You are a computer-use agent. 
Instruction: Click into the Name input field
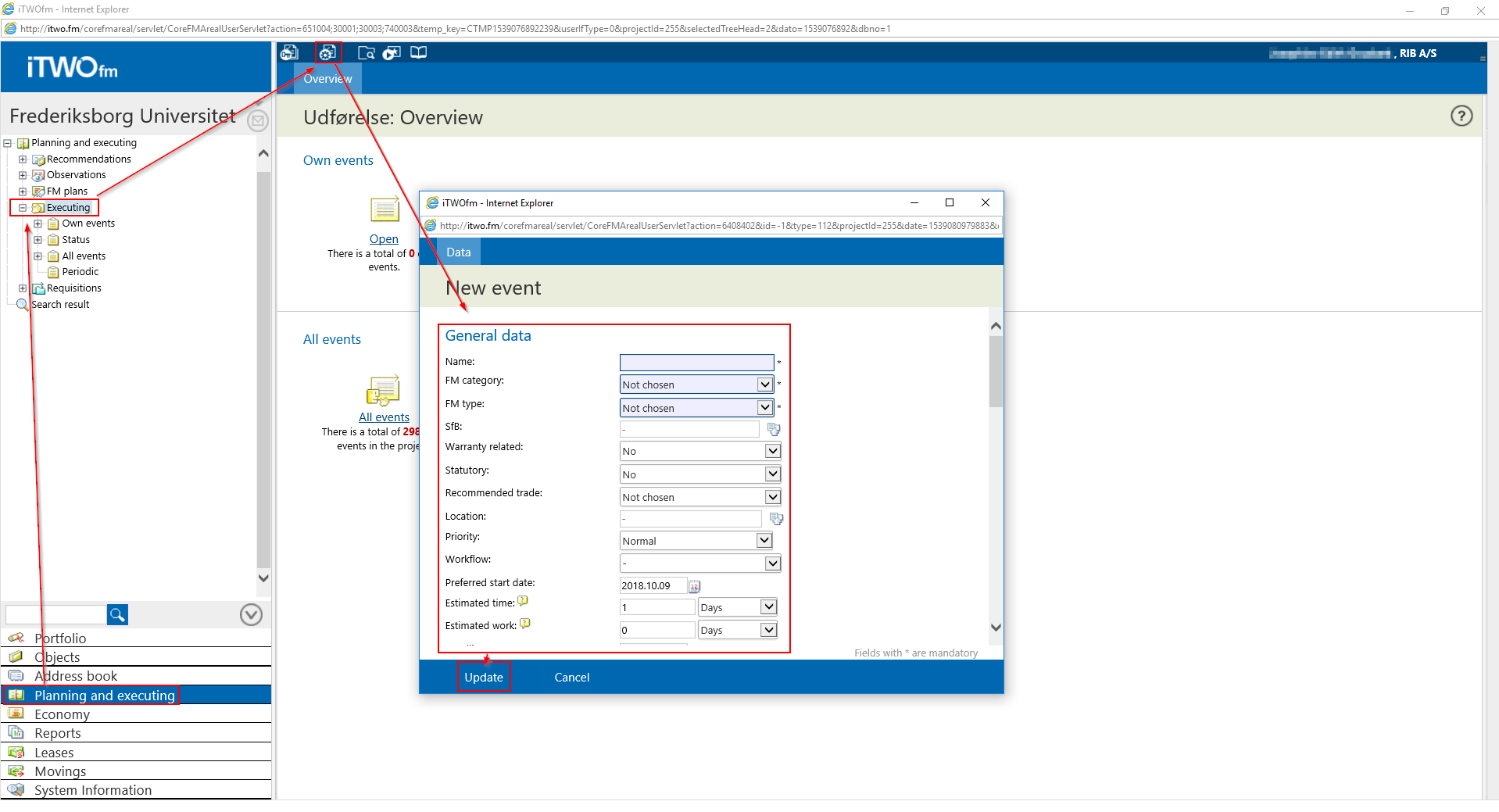696,363
